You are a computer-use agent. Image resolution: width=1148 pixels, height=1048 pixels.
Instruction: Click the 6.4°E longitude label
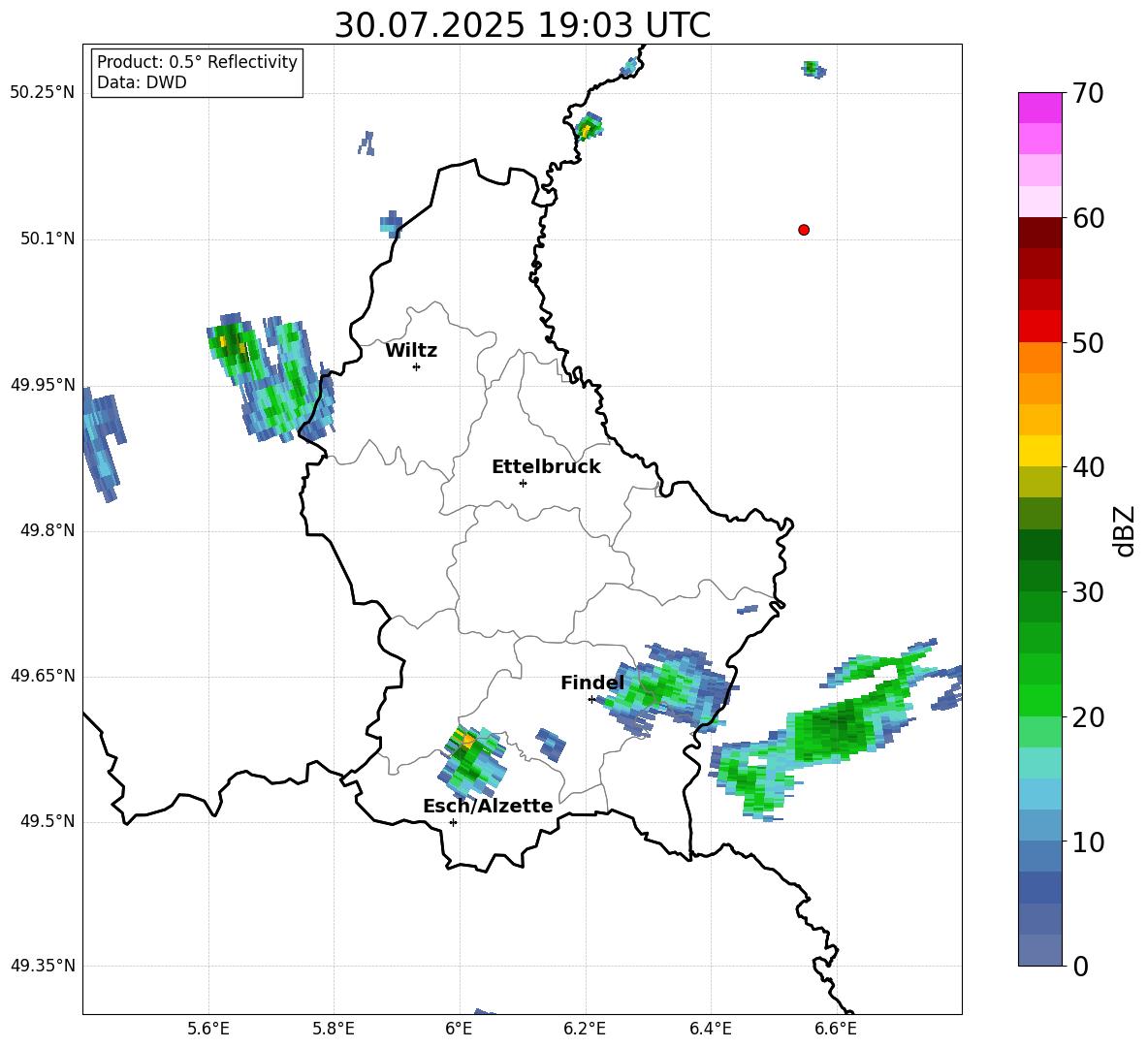pos(710,1029)
